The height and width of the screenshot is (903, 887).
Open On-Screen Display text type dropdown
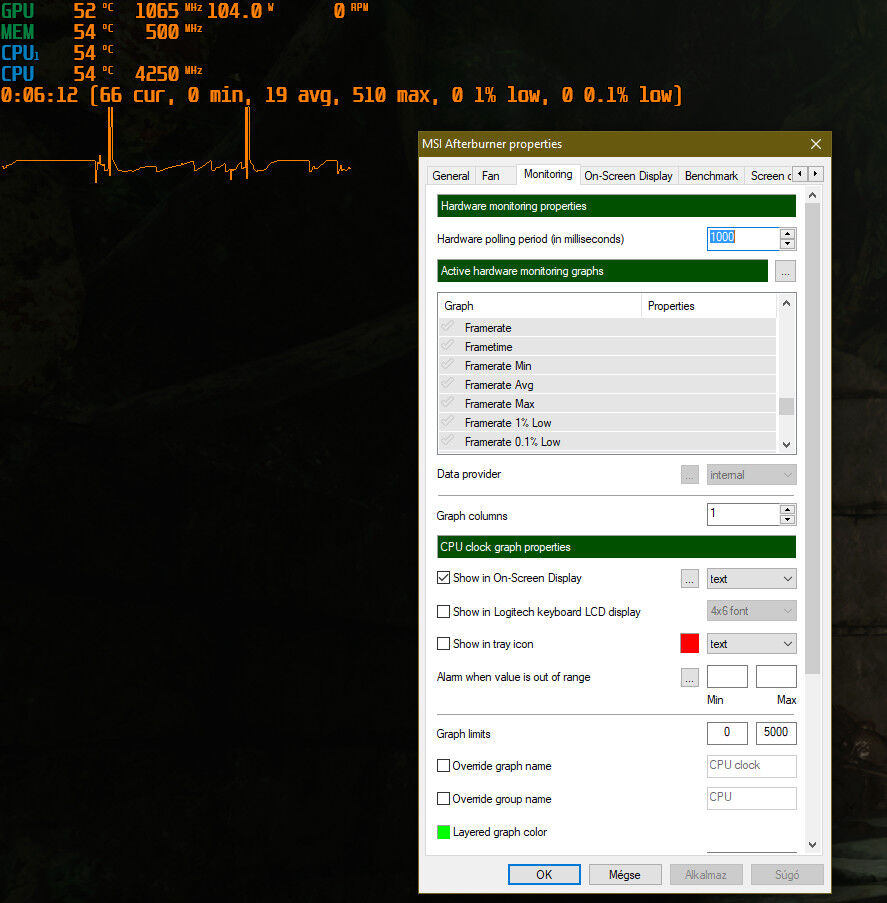click(x=751, y=579)
